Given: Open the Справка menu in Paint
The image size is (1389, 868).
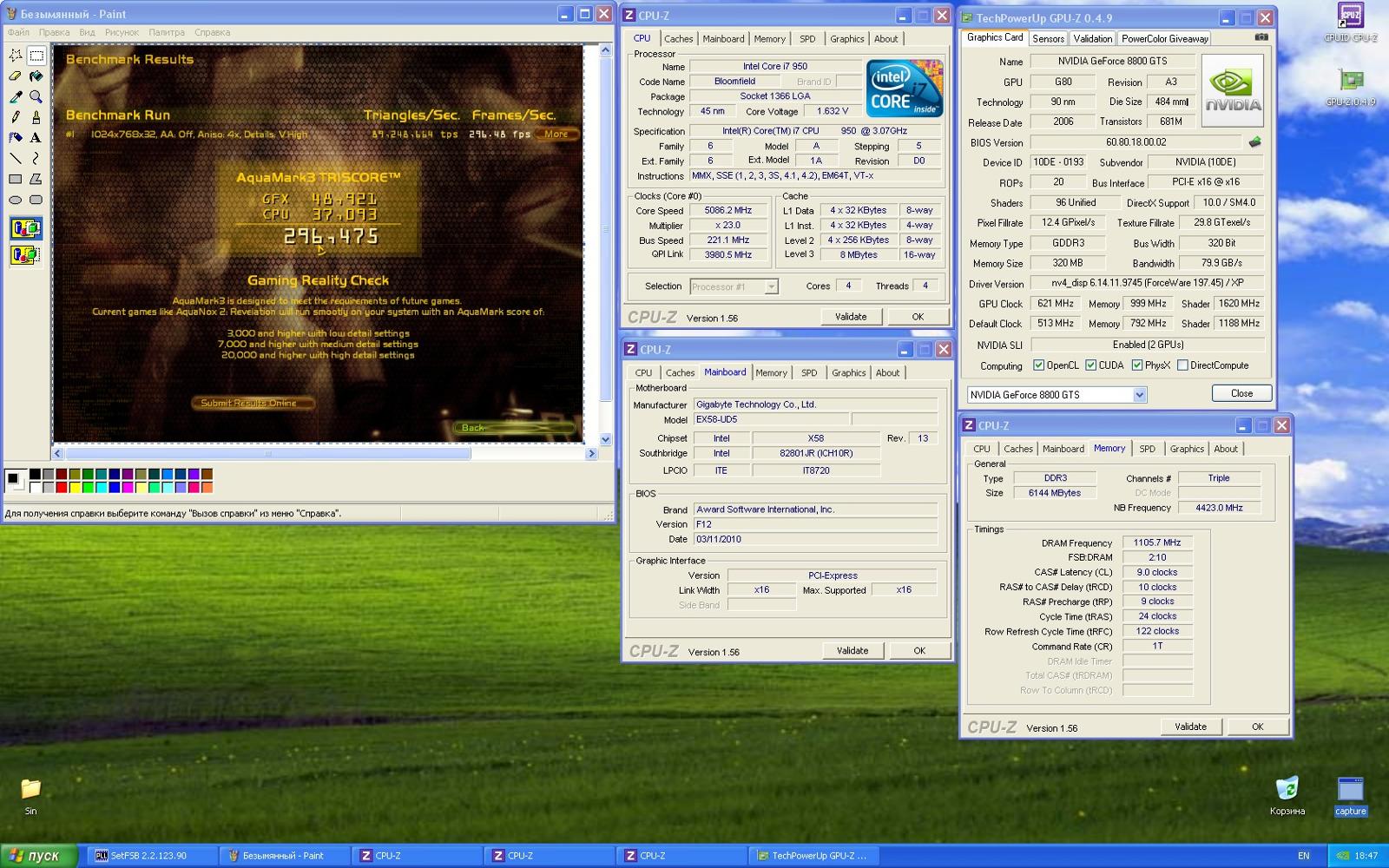Looking at the screenshot, I should click(x=212, y=32).
